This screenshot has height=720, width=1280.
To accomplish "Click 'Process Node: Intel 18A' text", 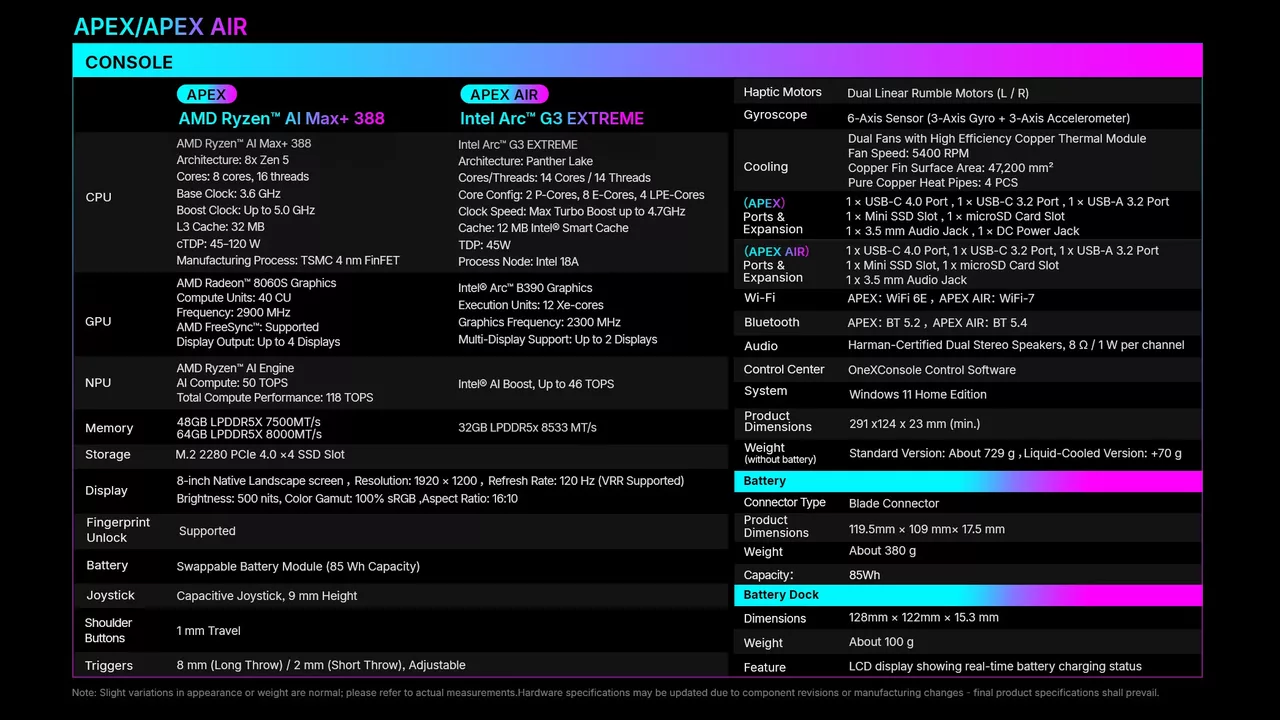I will click(x=518, y=261).
